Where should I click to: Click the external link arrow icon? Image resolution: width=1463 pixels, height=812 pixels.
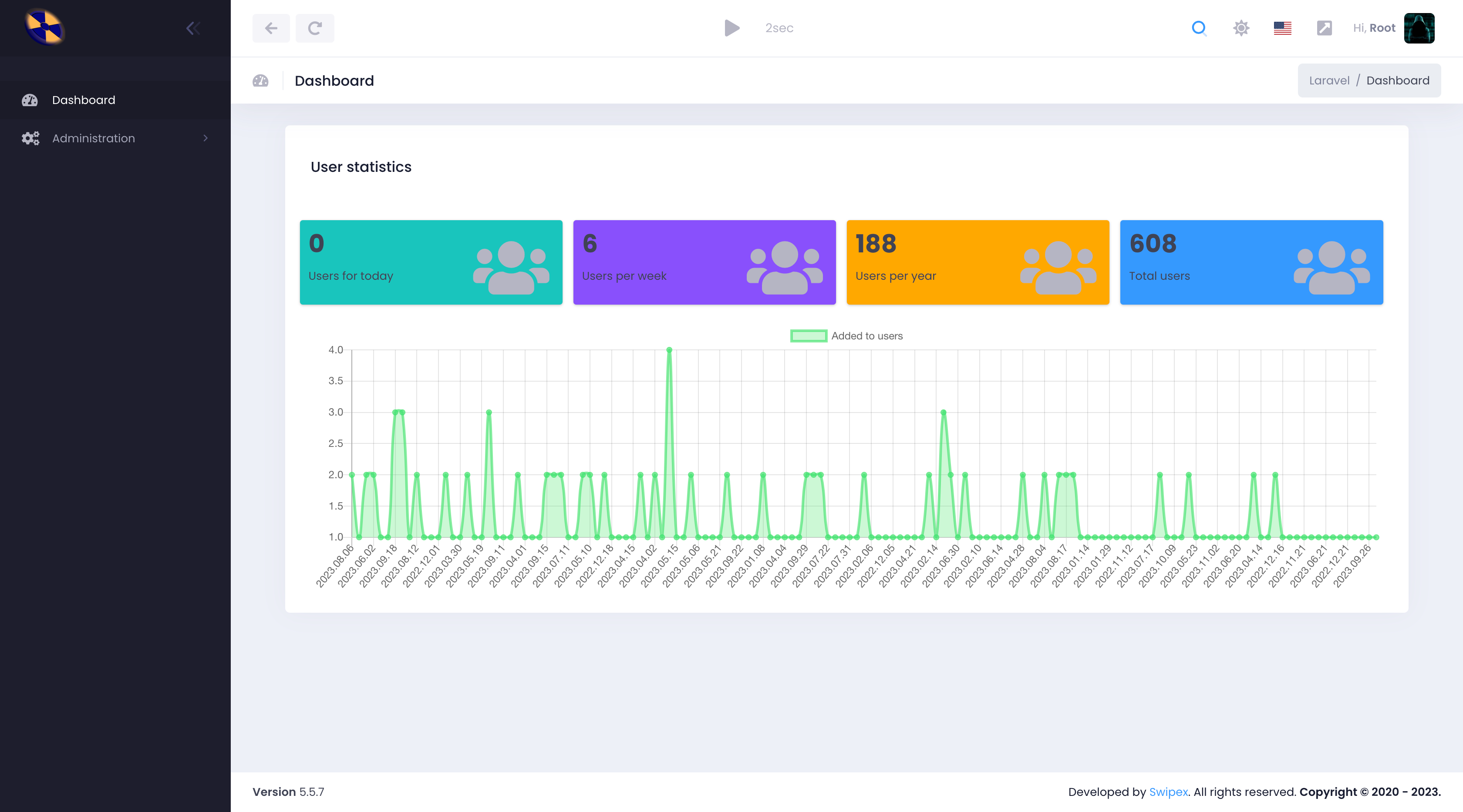[1324, 28]
